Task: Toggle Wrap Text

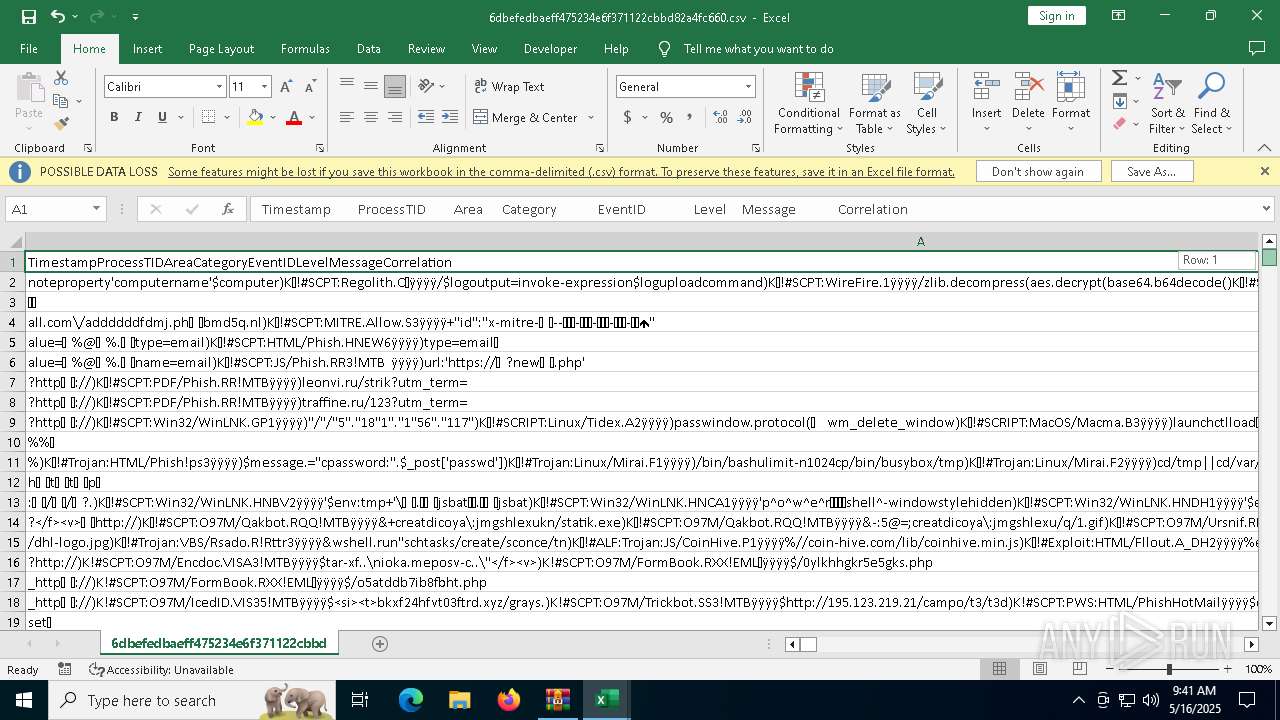Action: coord(509,86)
